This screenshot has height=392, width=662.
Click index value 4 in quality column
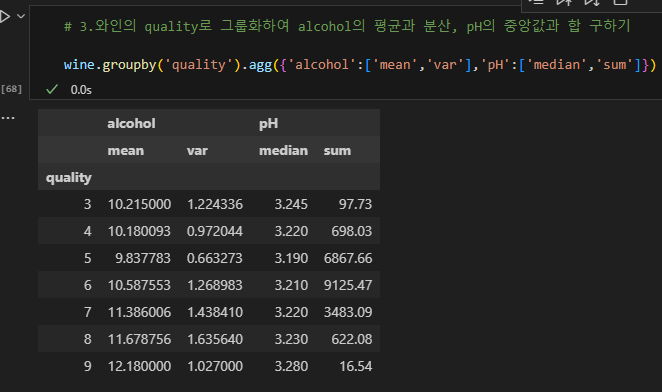click(87, 231)
